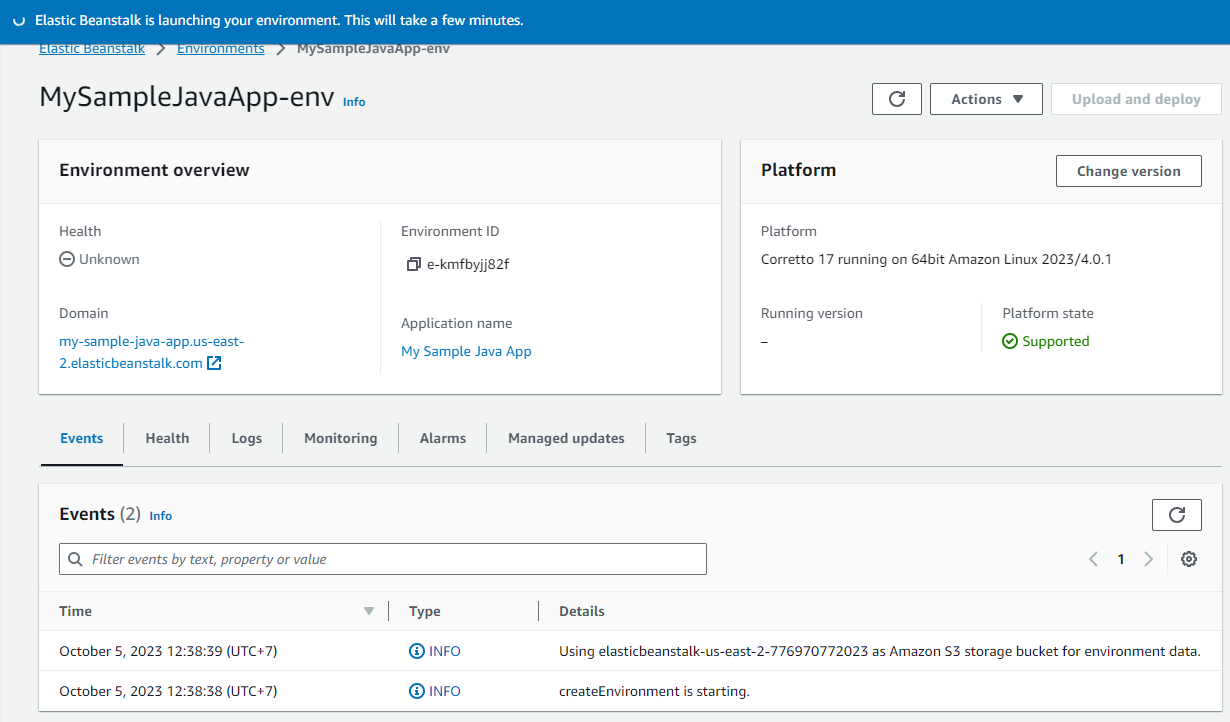This screenshot has height=722, width=1230.
Task: Refresh the Events list
Action: pyautogui.click(x=1177, y=514)
